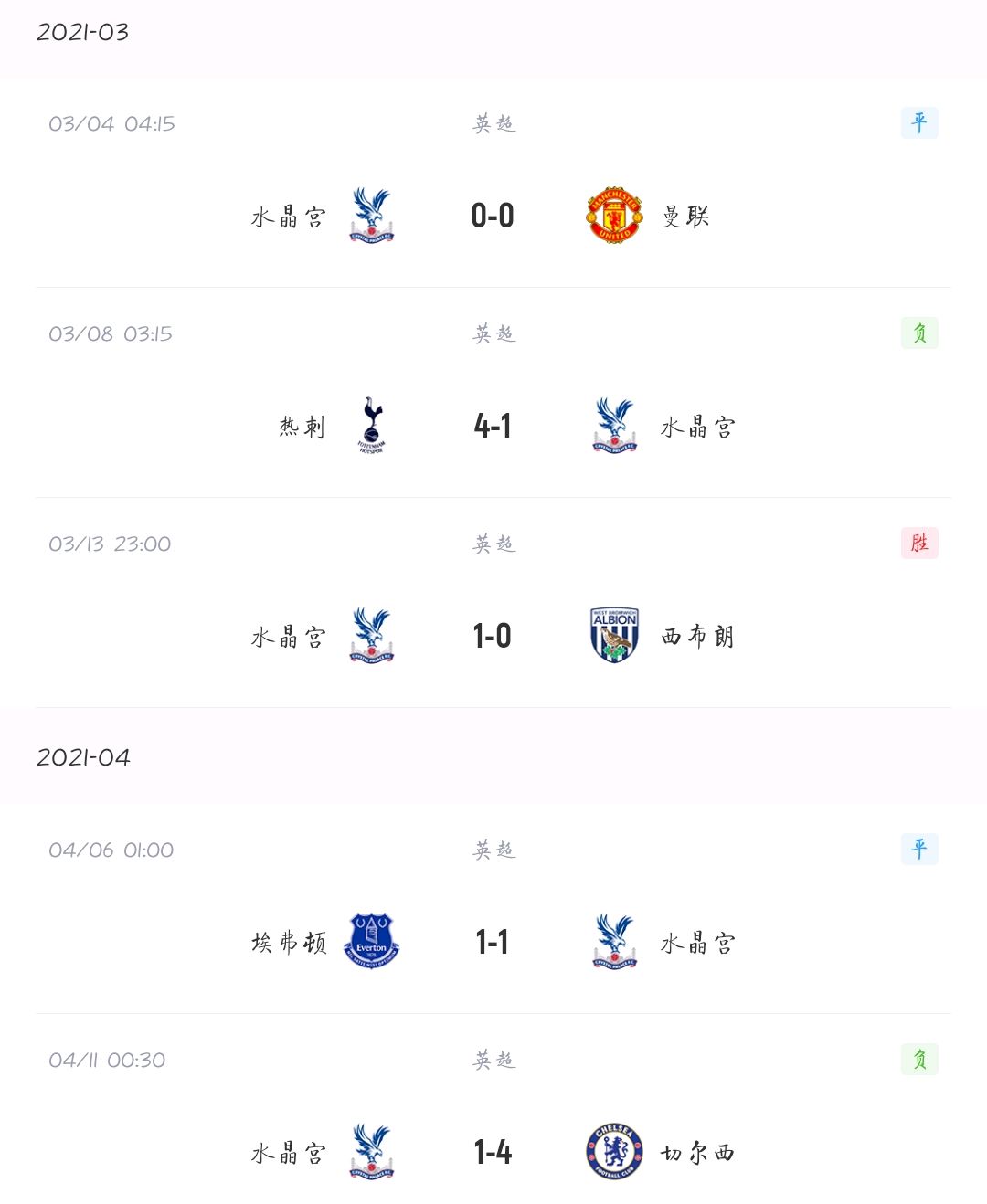Screen dimensions: 987x1204
Task: Click the 1-1 score versus Everton
Action: click(x=493, y=942)
